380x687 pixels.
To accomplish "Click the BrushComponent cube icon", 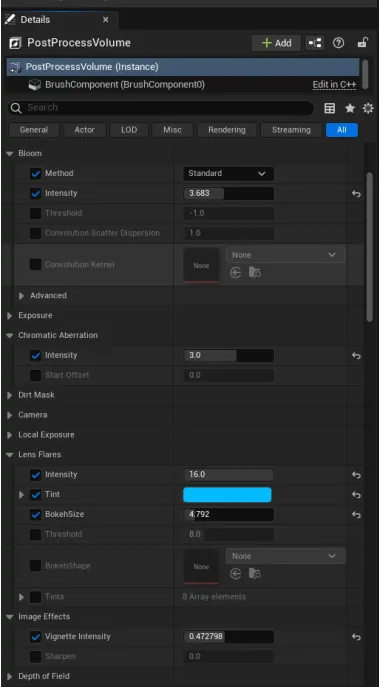I will tap(35, 85).
